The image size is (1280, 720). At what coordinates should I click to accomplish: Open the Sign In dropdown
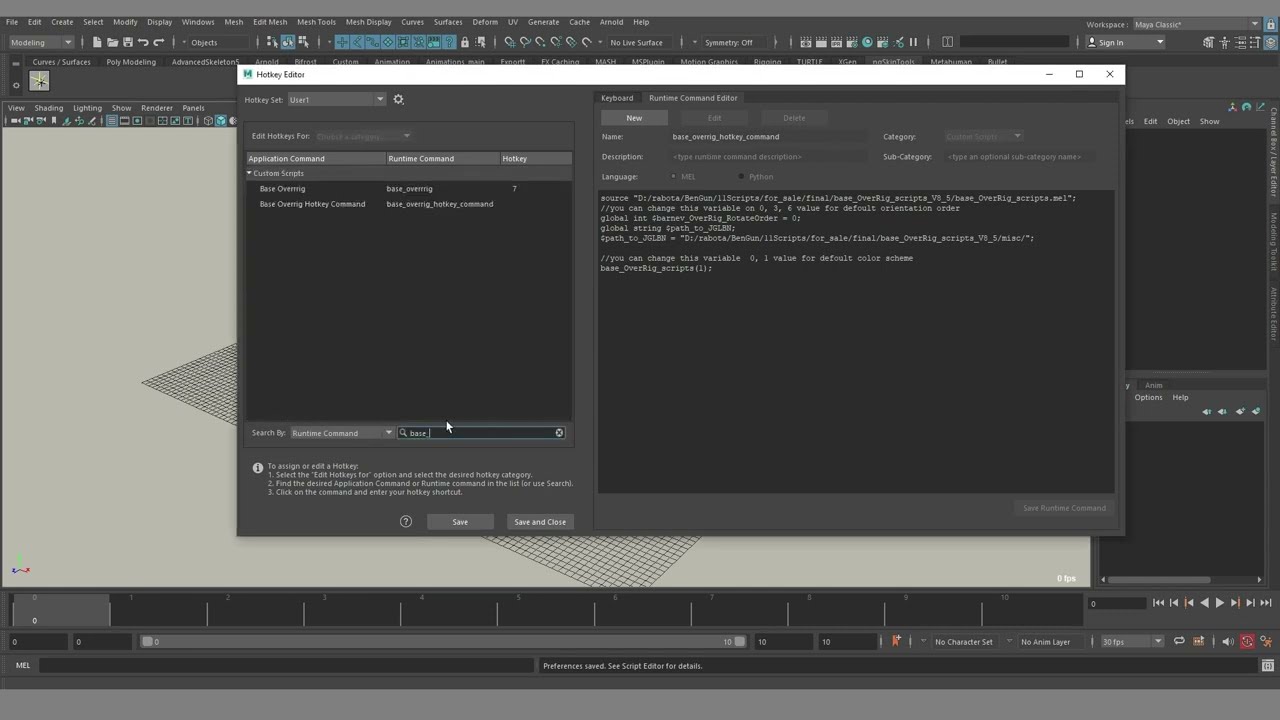[x=1125, y=42]
